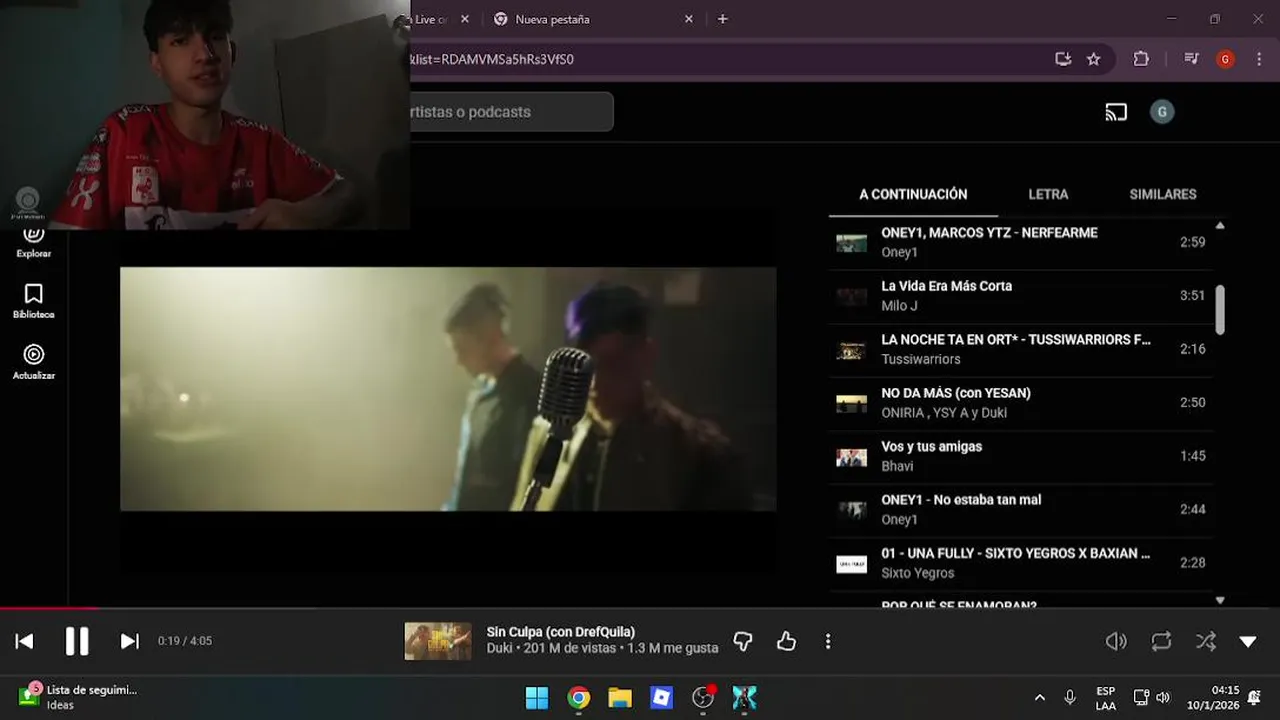Switch to the A CONTINUACIÓN tab
Image resolution: width=1280 pixels, height=720 pixels.
(913, 194)
